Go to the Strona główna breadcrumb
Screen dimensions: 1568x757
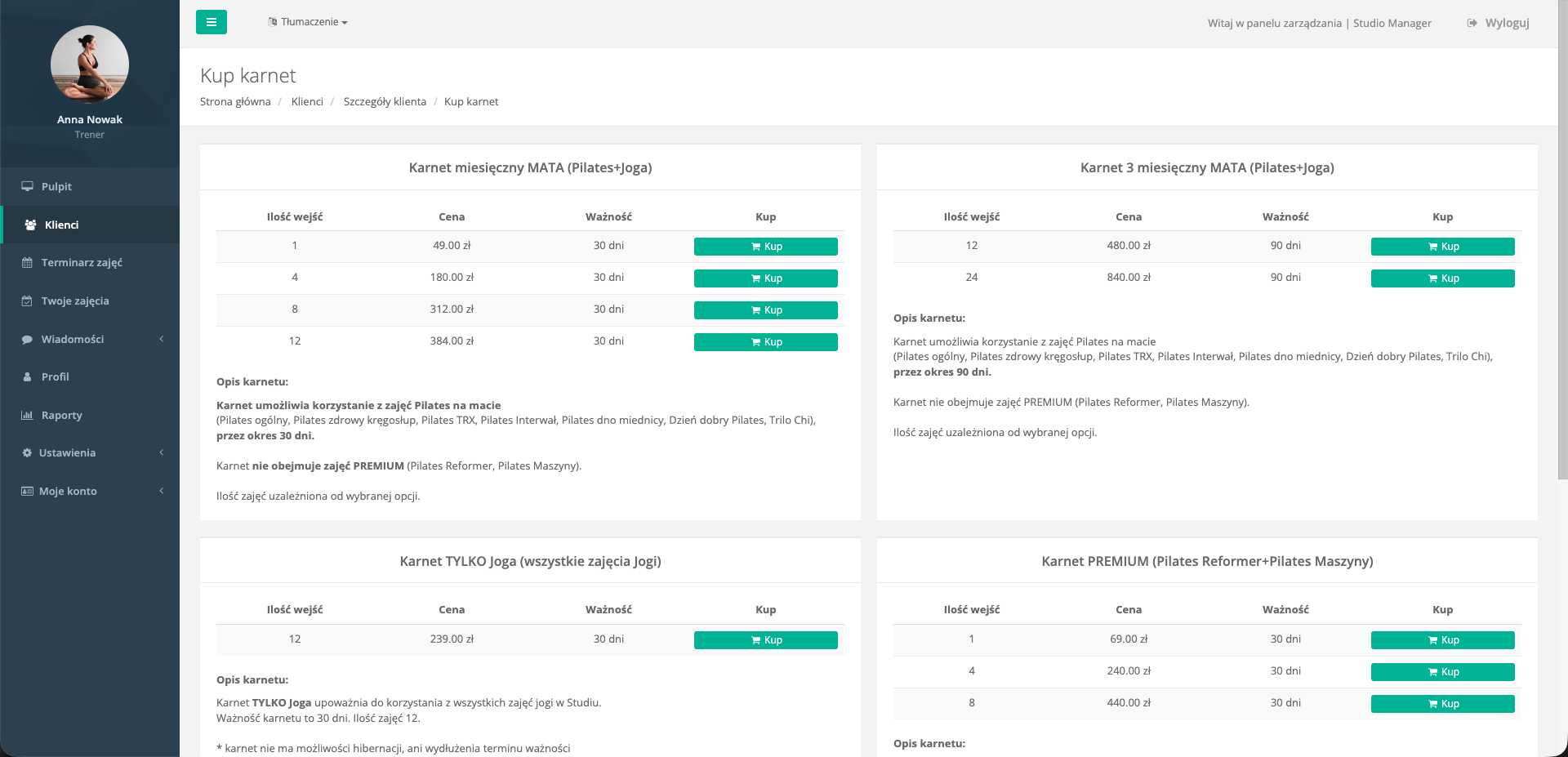click(235, 102)
